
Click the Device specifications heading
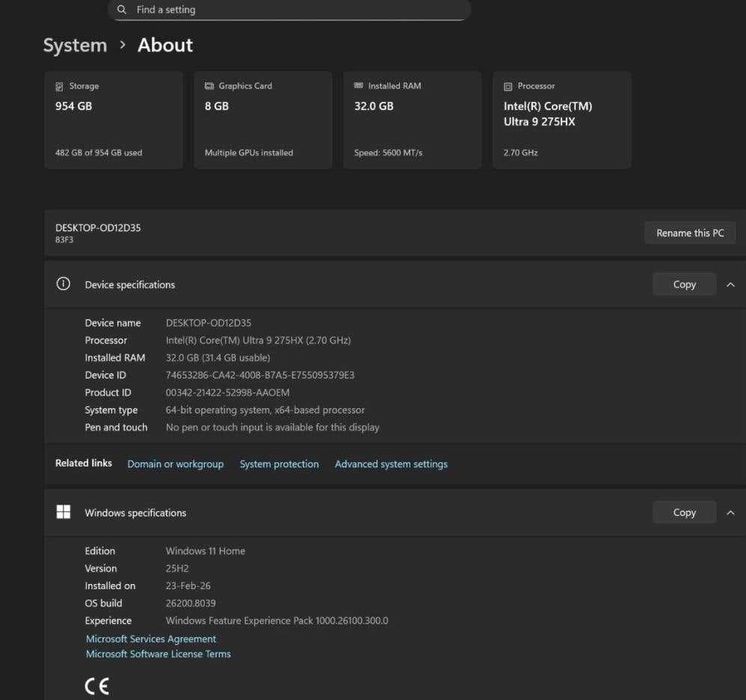pyautogui.click(x=130, y=285)
